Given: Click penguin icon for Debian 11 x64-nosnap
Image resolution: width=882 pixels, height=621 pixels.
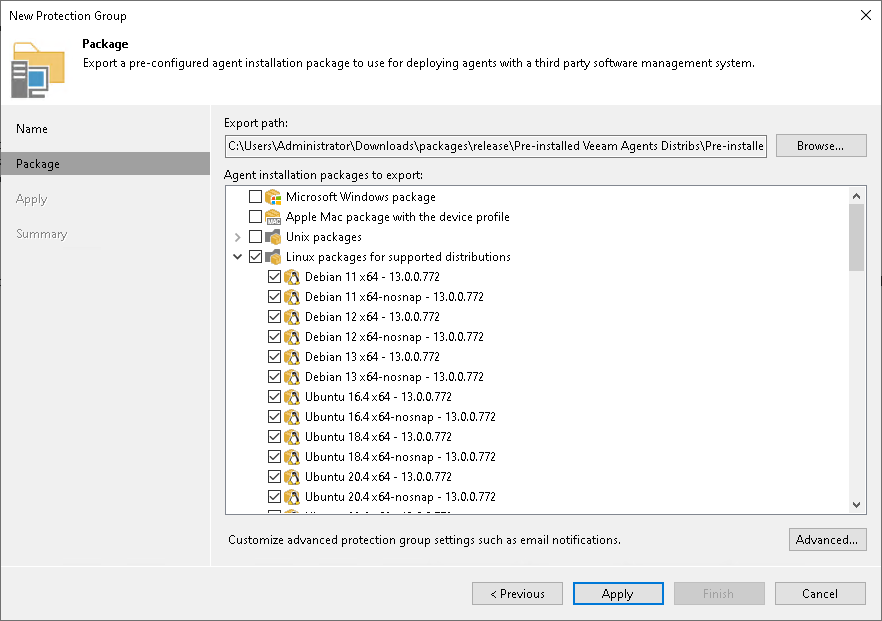Looking at the screenshot, I should (292, 297).
